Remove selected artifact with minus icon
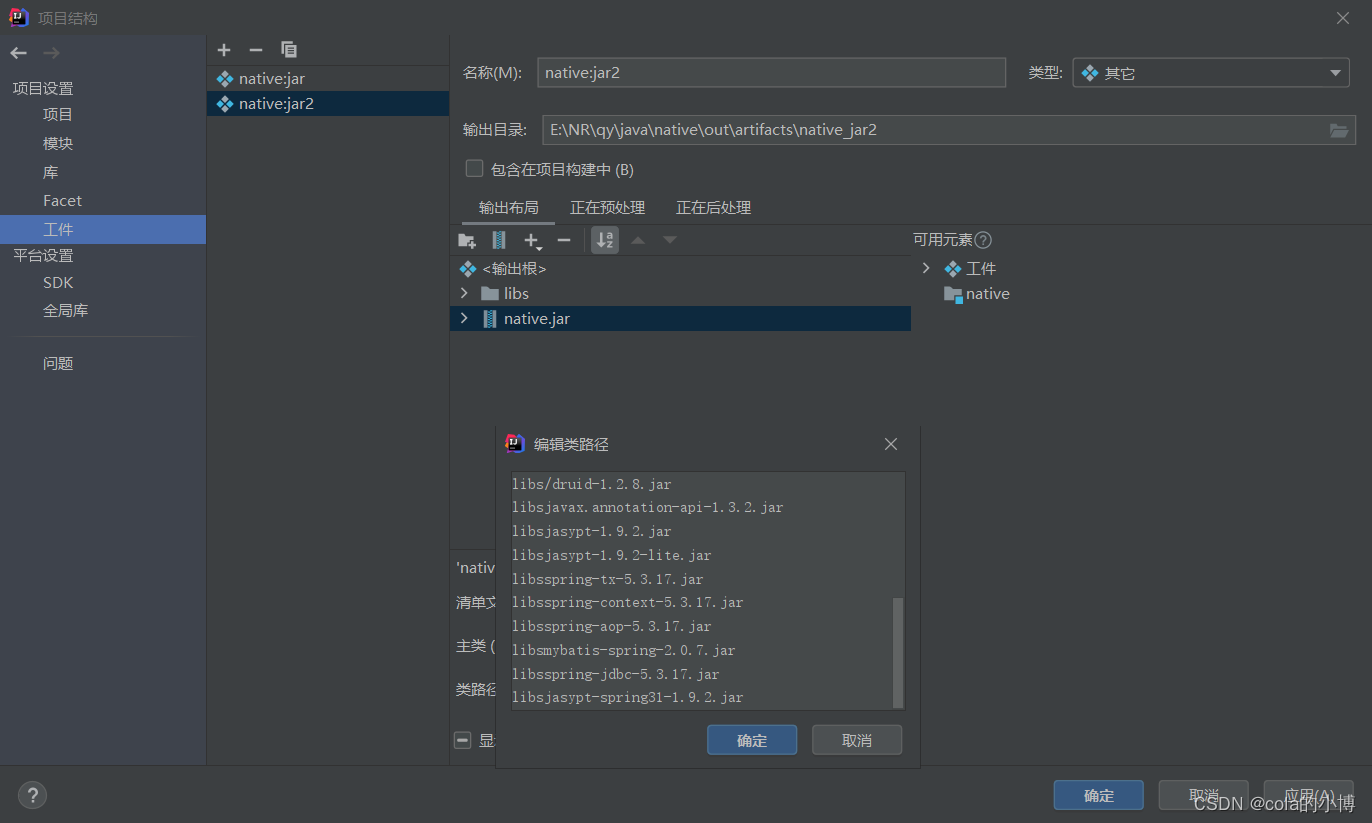 (x=256, y=50)
